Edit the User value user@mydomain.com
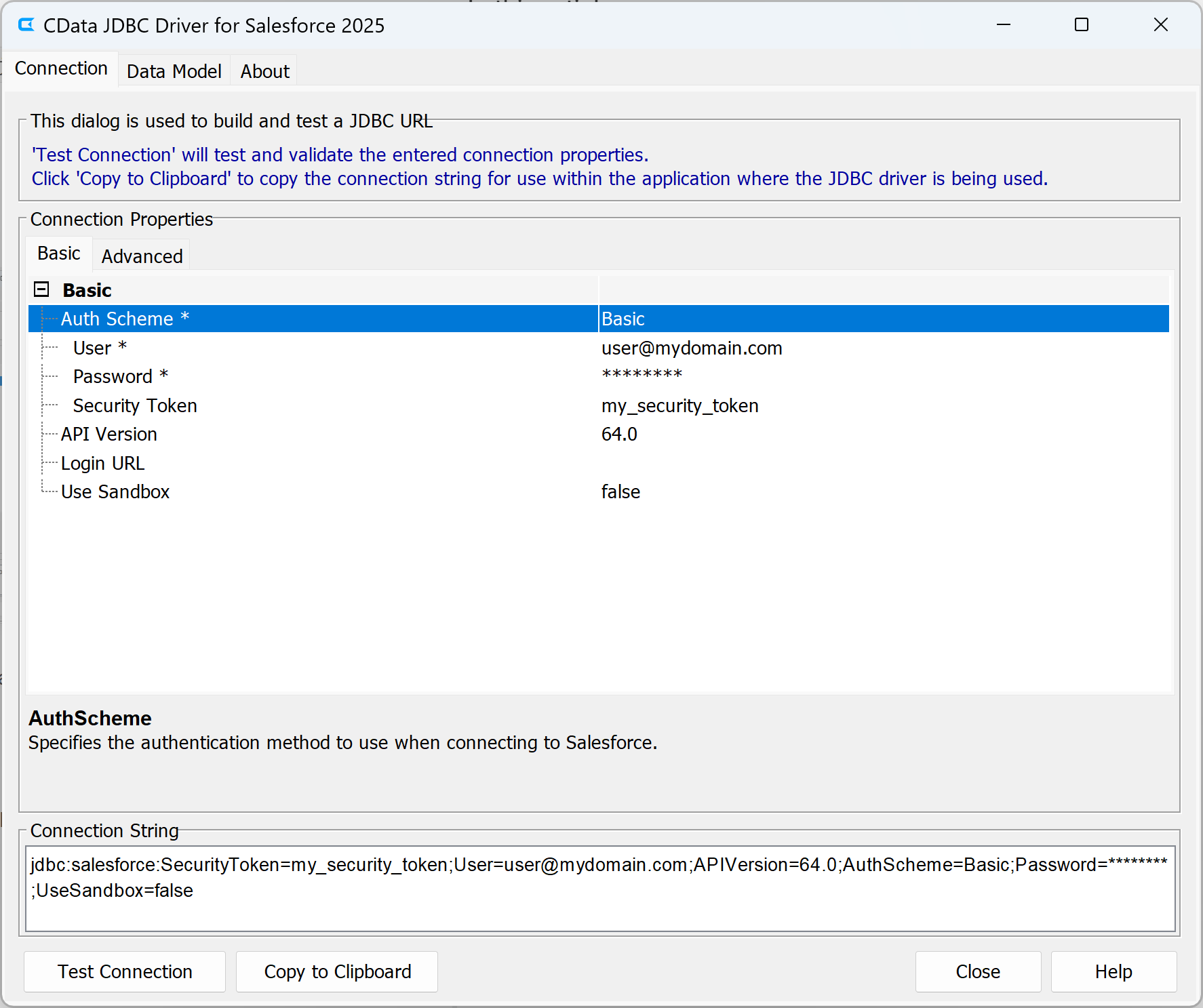Viewport: 1203px width, 1008px height. 692,347
